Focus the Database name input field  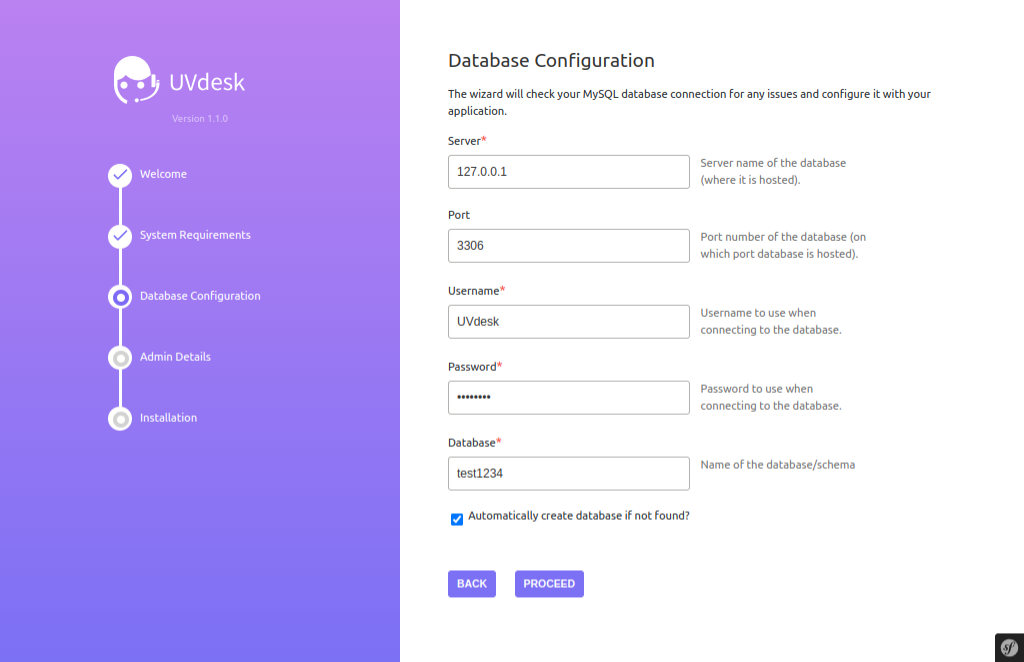point(569,473)
